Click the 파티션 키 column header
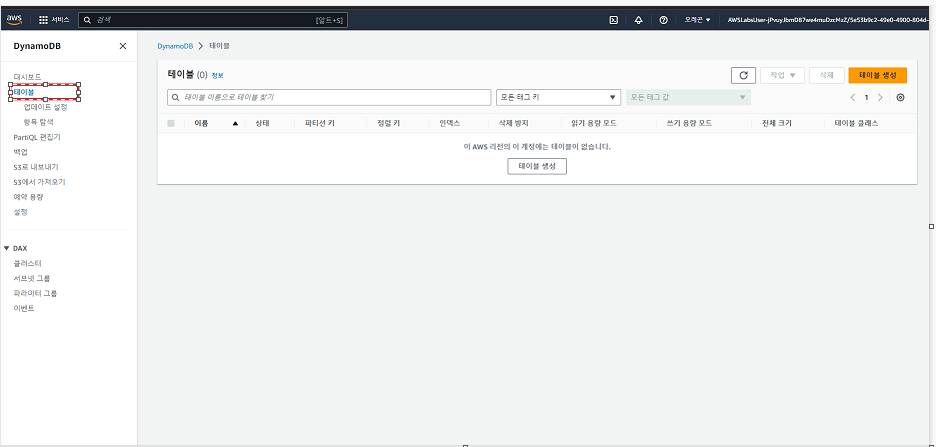The height and width of the screenshot is (447, 936). 319,124
